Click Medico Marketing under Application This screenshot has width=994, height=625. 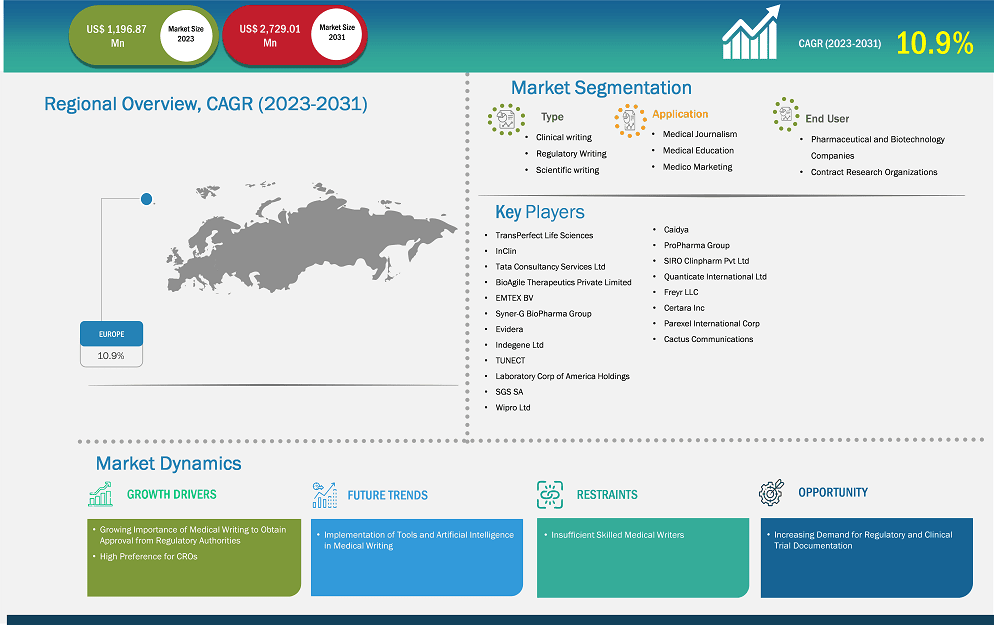pos(697,167)
